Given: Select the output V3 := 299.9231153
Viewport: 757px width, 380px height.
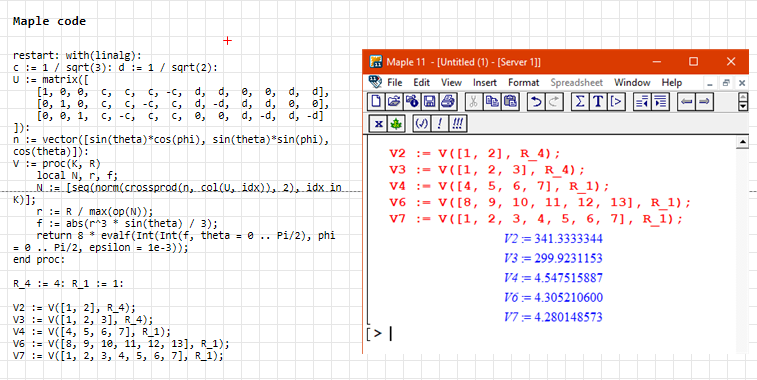Looking at the screenshot, I should click(x=553, y=258).
